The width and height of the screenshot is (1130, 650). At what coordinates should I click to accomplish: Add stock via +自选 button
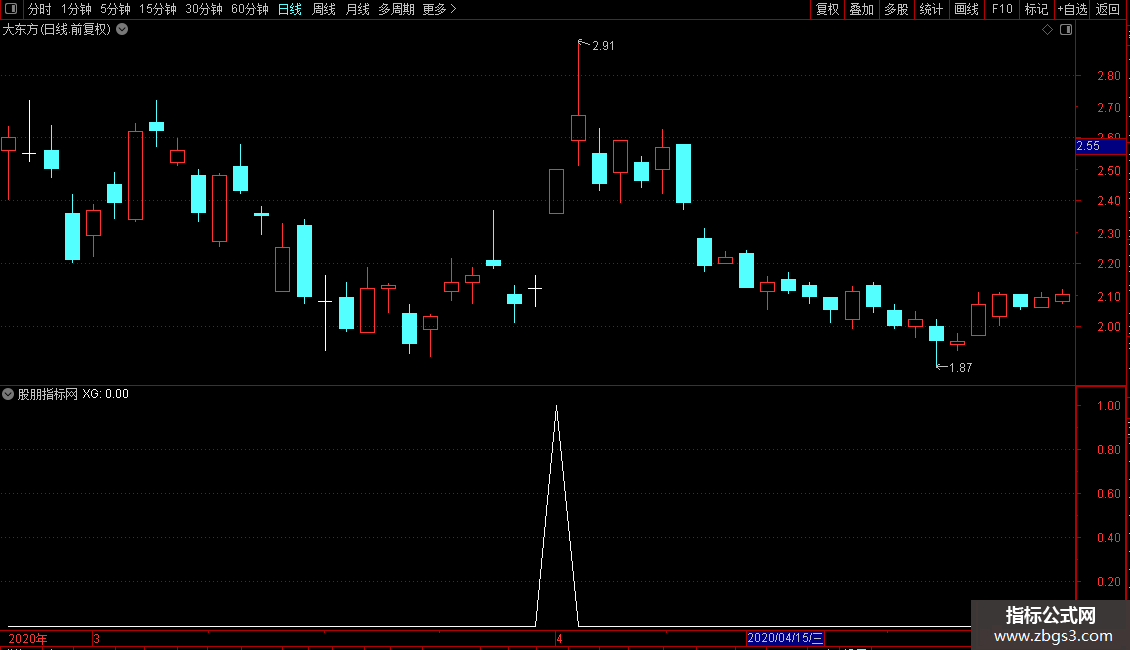pyautogui.click(x=1072, y=9)
